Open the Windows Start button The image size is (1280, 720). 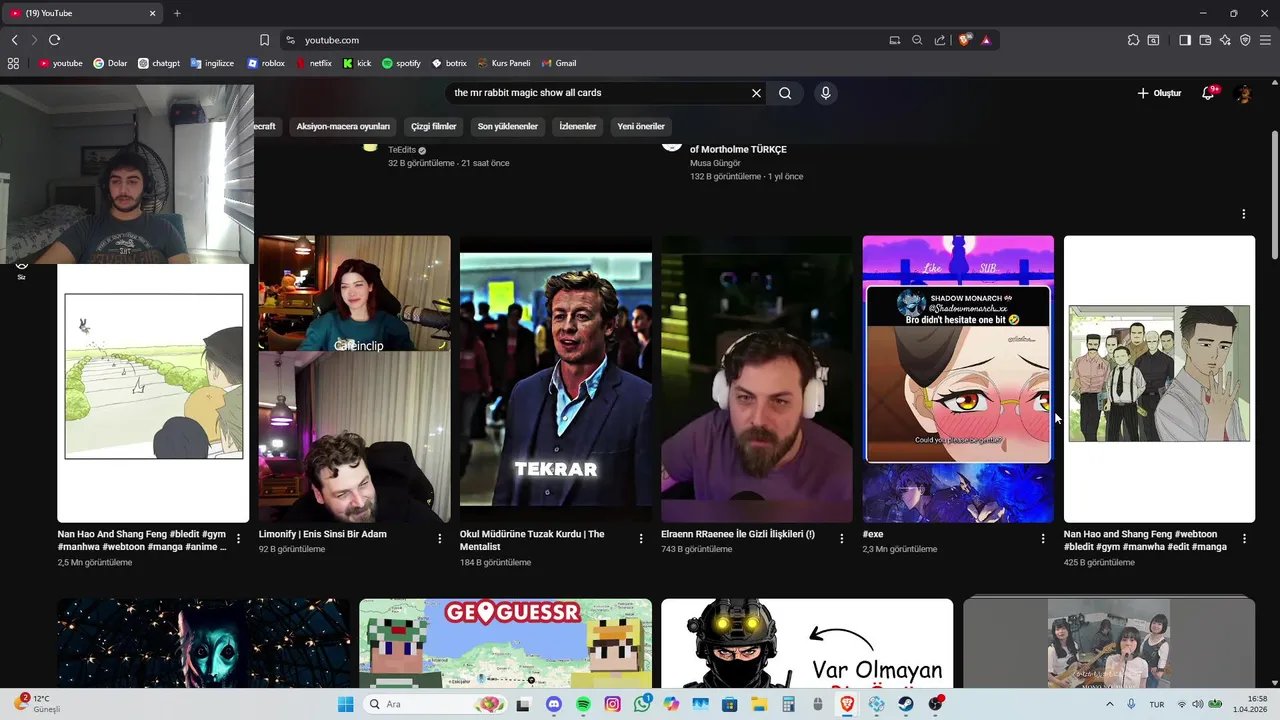(x=345, y=704)
